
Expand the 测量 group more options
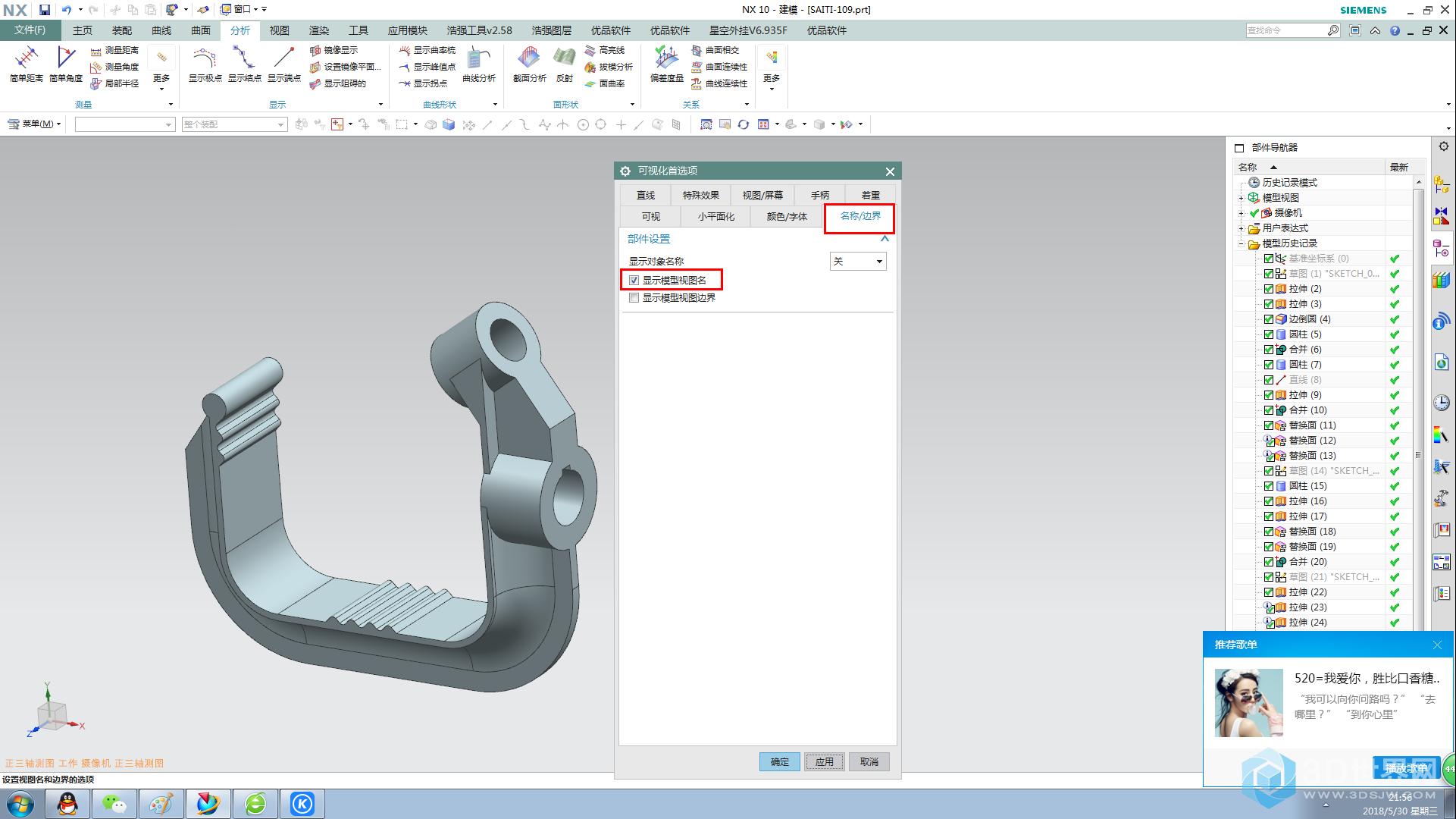pyautogui.click(x=171, y=105)
